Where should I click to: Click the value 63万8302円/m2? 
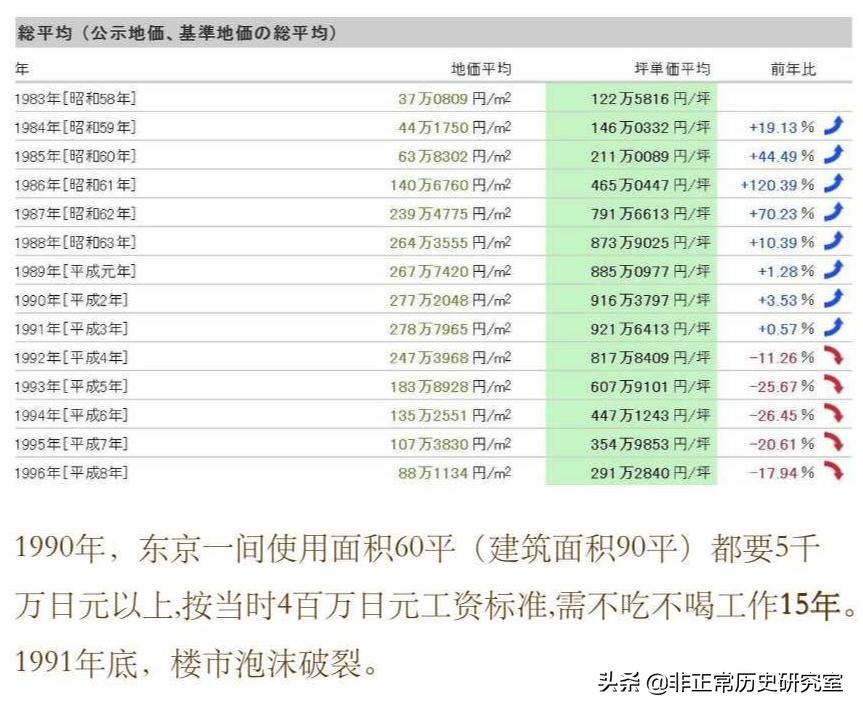[455, 156]
